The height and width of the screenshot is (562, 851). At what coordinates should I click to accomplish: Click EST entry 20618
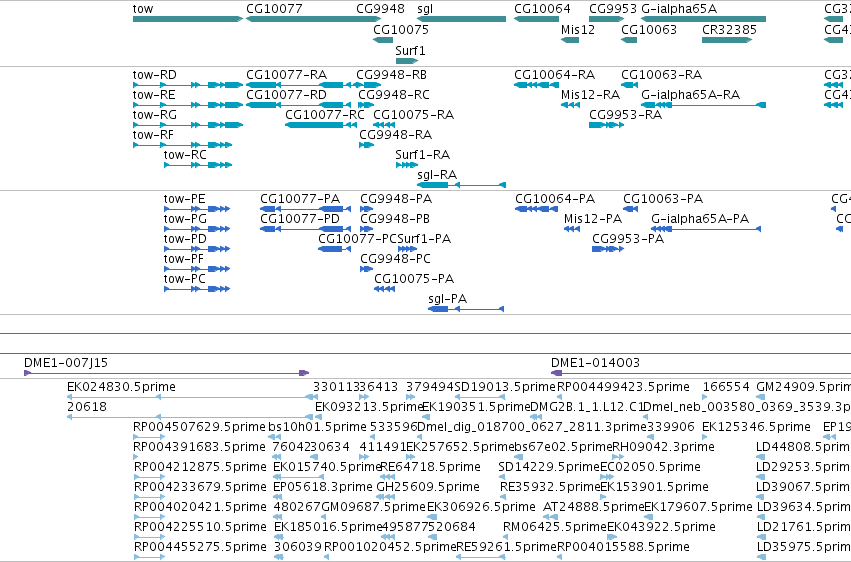click(x=87, y=407)
